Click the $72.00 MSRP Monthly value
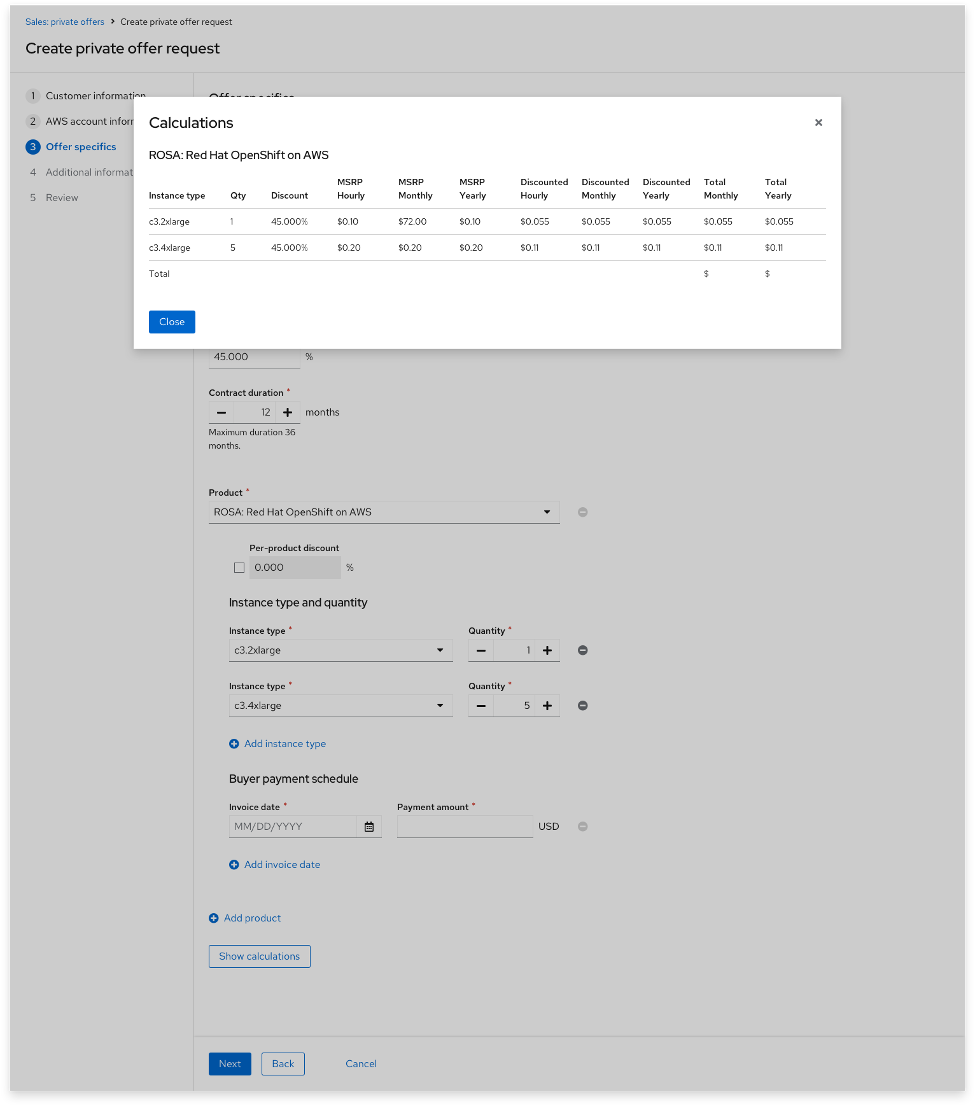This screenshot has height=1106, width=977. click(412, 221)
